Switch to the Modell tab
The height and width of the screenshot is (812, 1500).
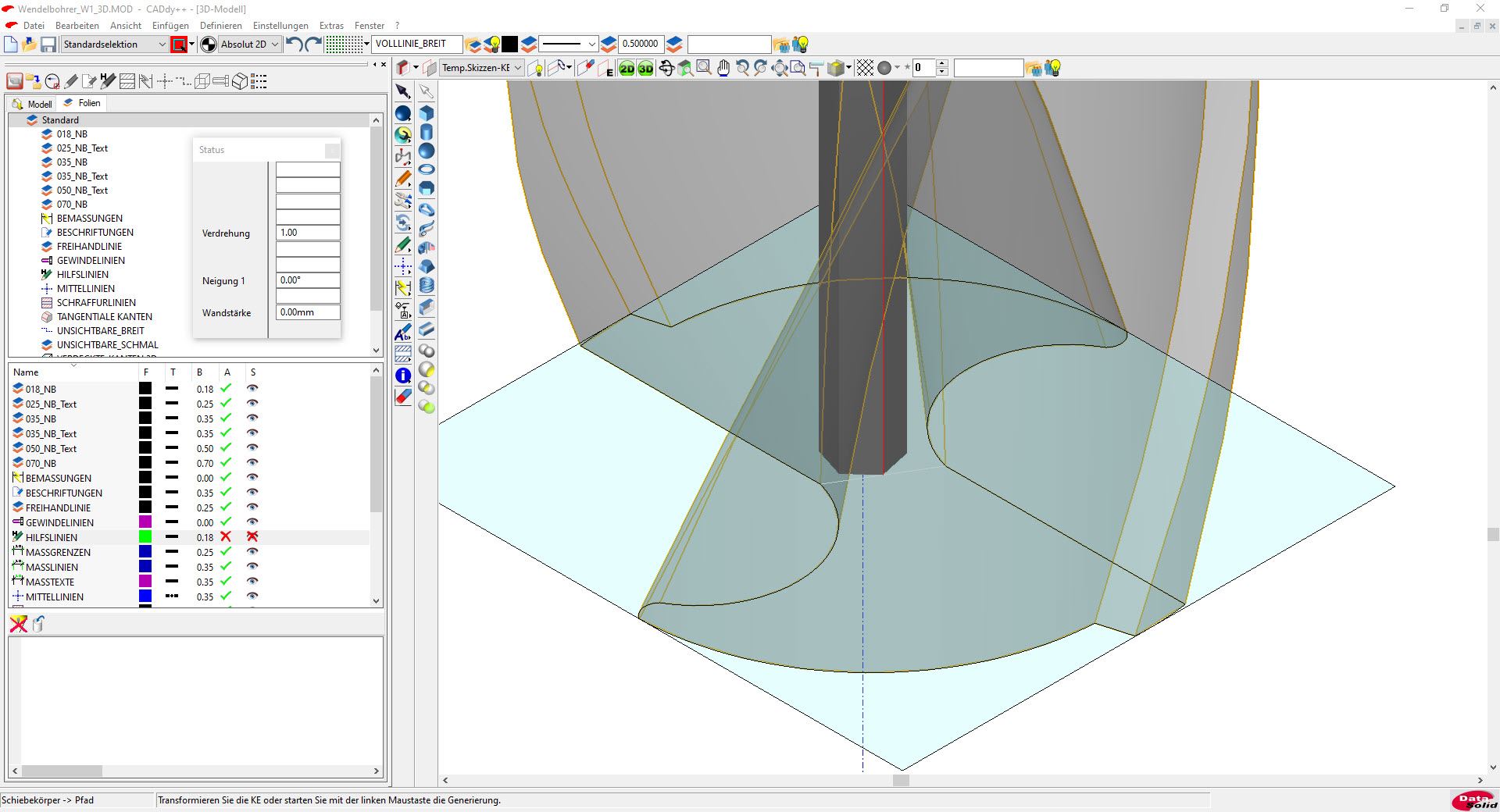(x=33, y=104)
